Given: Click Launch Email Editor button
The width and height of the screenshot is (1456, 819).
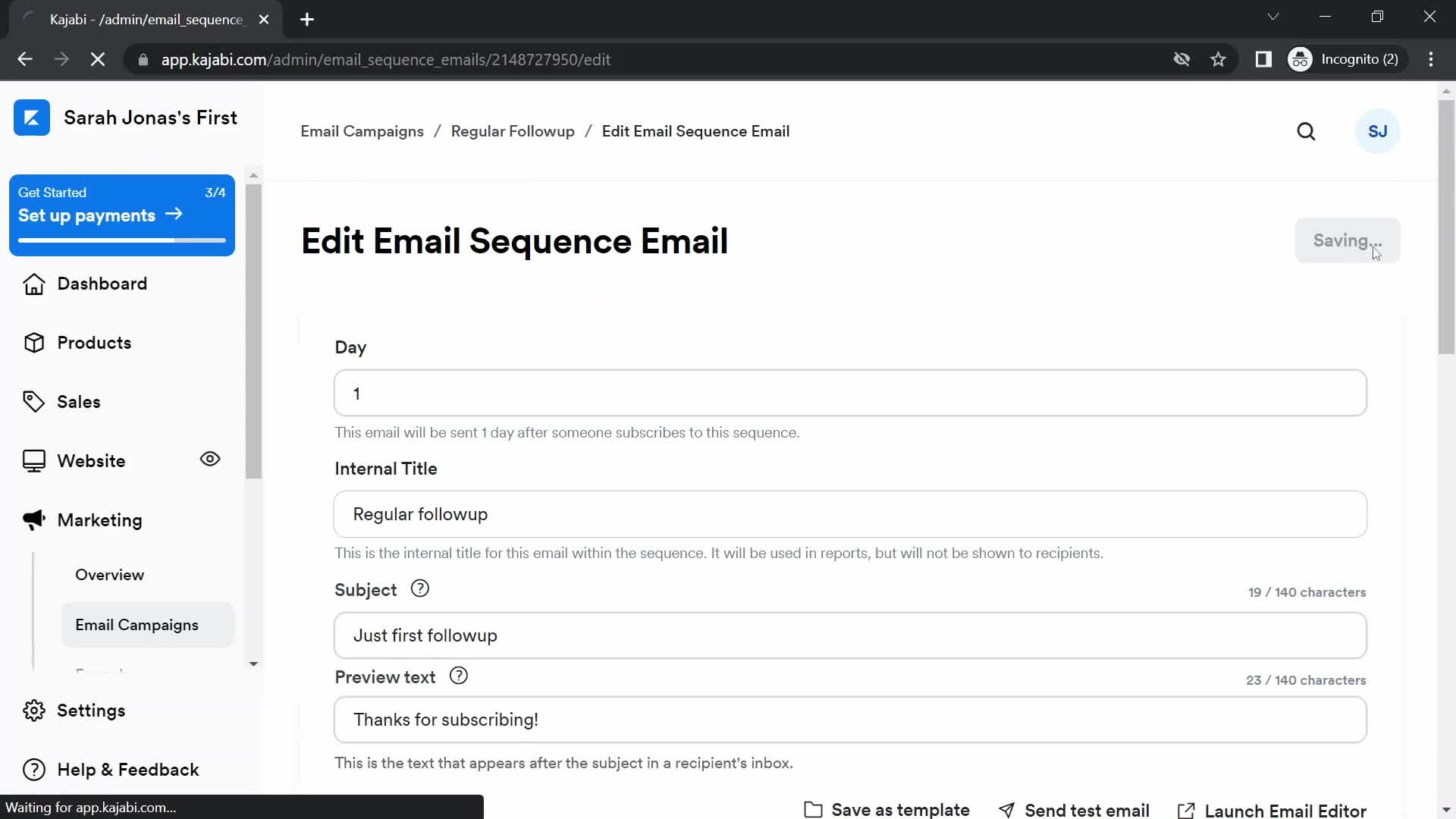Looking at the screenshot, I should coord(1273,810).
